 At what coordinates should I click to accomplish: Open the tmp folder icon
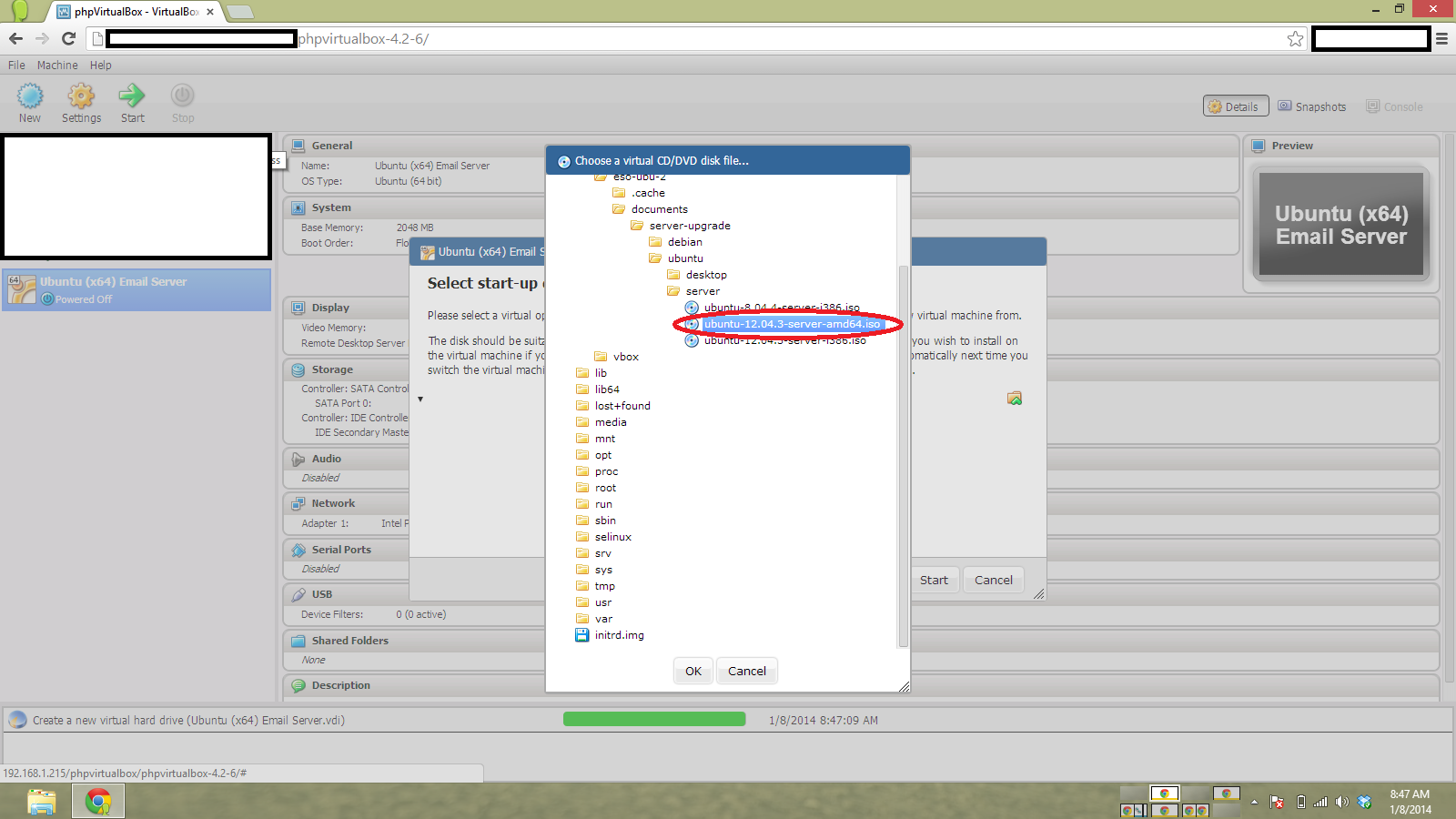(582, 586)
